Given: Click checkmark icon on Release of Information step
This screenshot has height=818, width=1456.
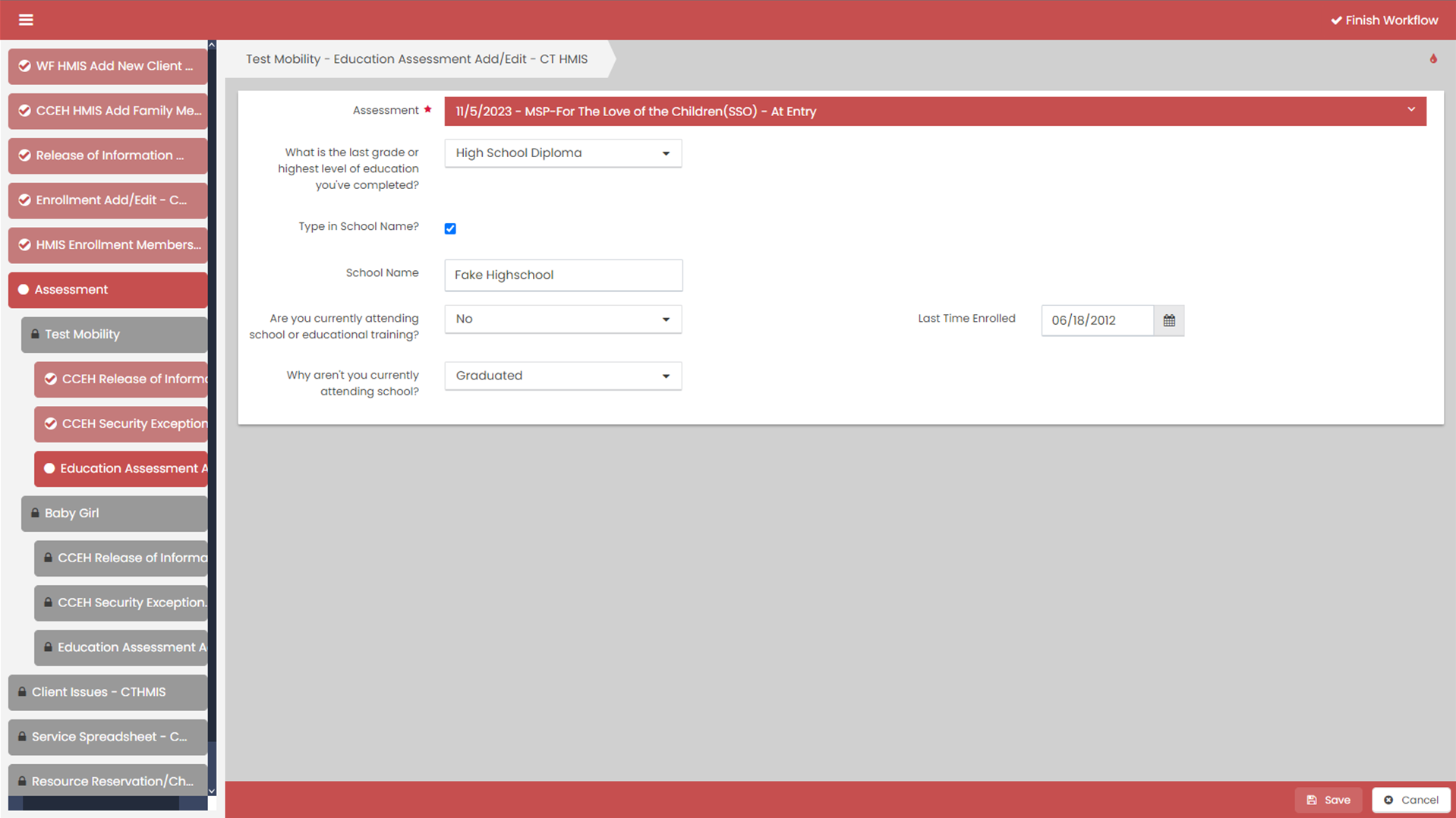Looking at the screenshot, I should click(x=25, y=156).
